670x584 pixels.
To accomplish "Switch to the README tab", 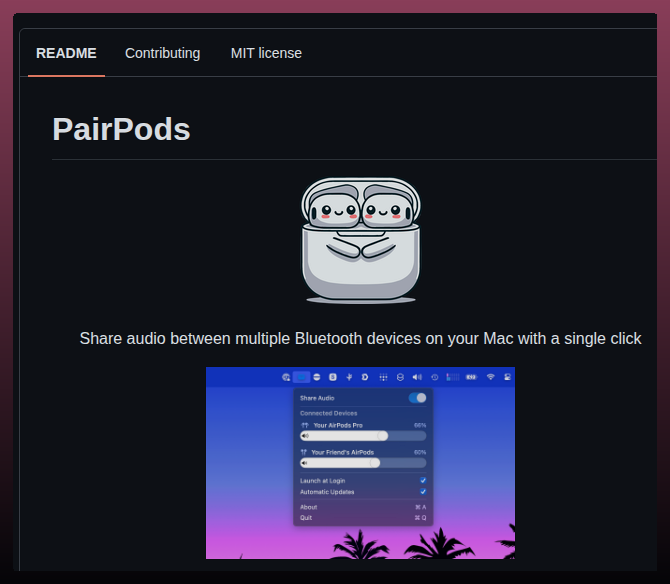I will click(66, 53).
